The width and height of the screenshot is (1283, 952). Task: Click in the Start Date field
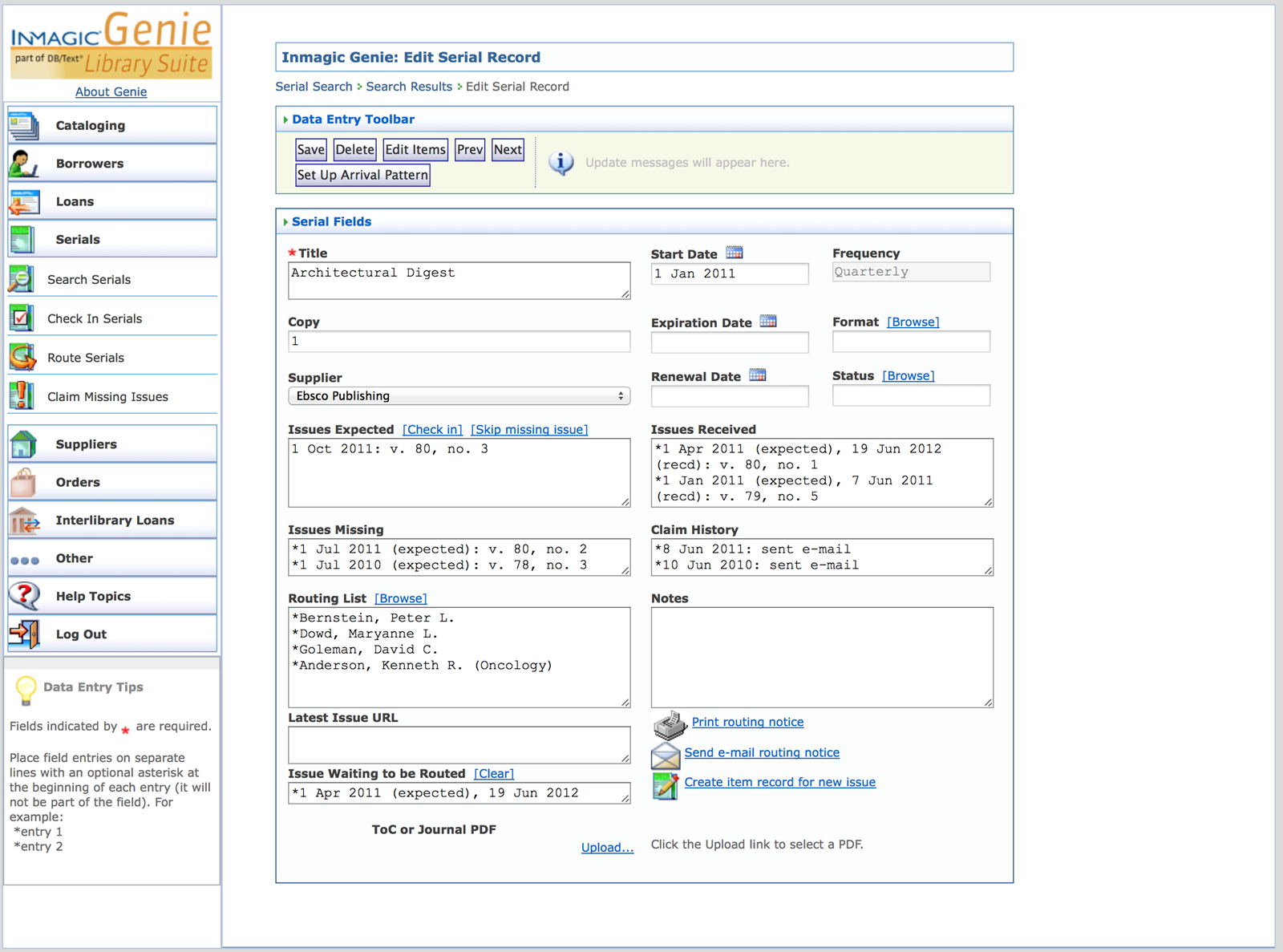click(730, 273)
